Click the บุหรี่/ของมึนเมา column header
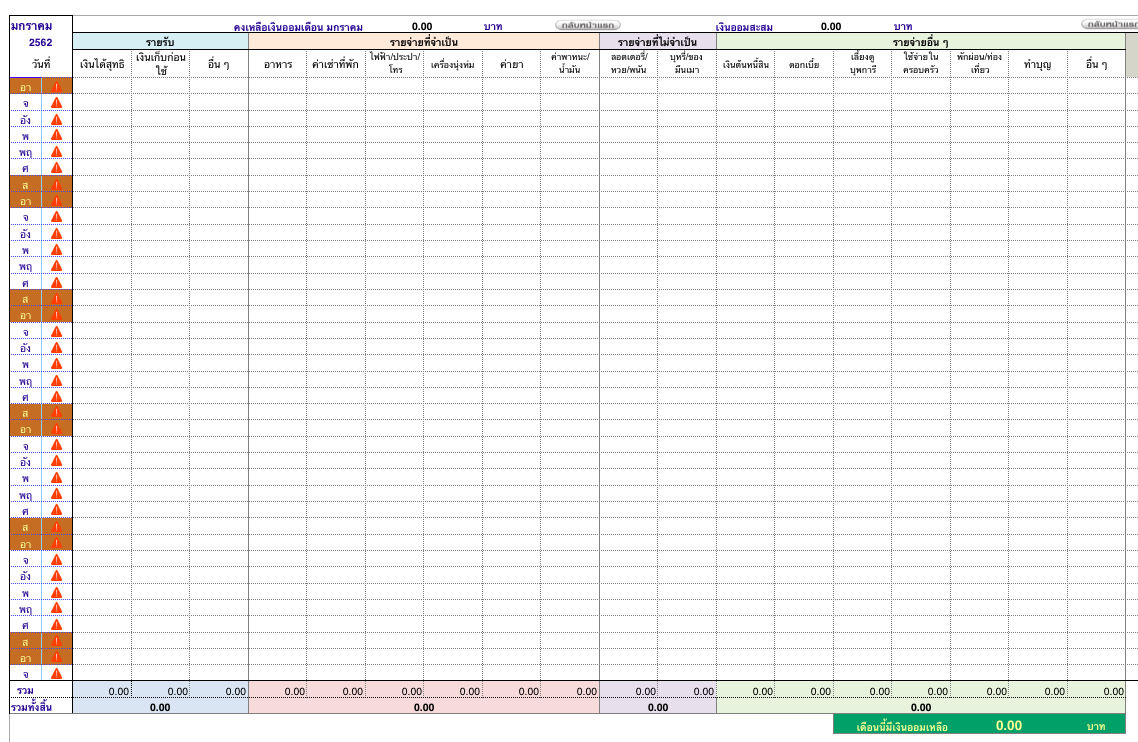 687,64
